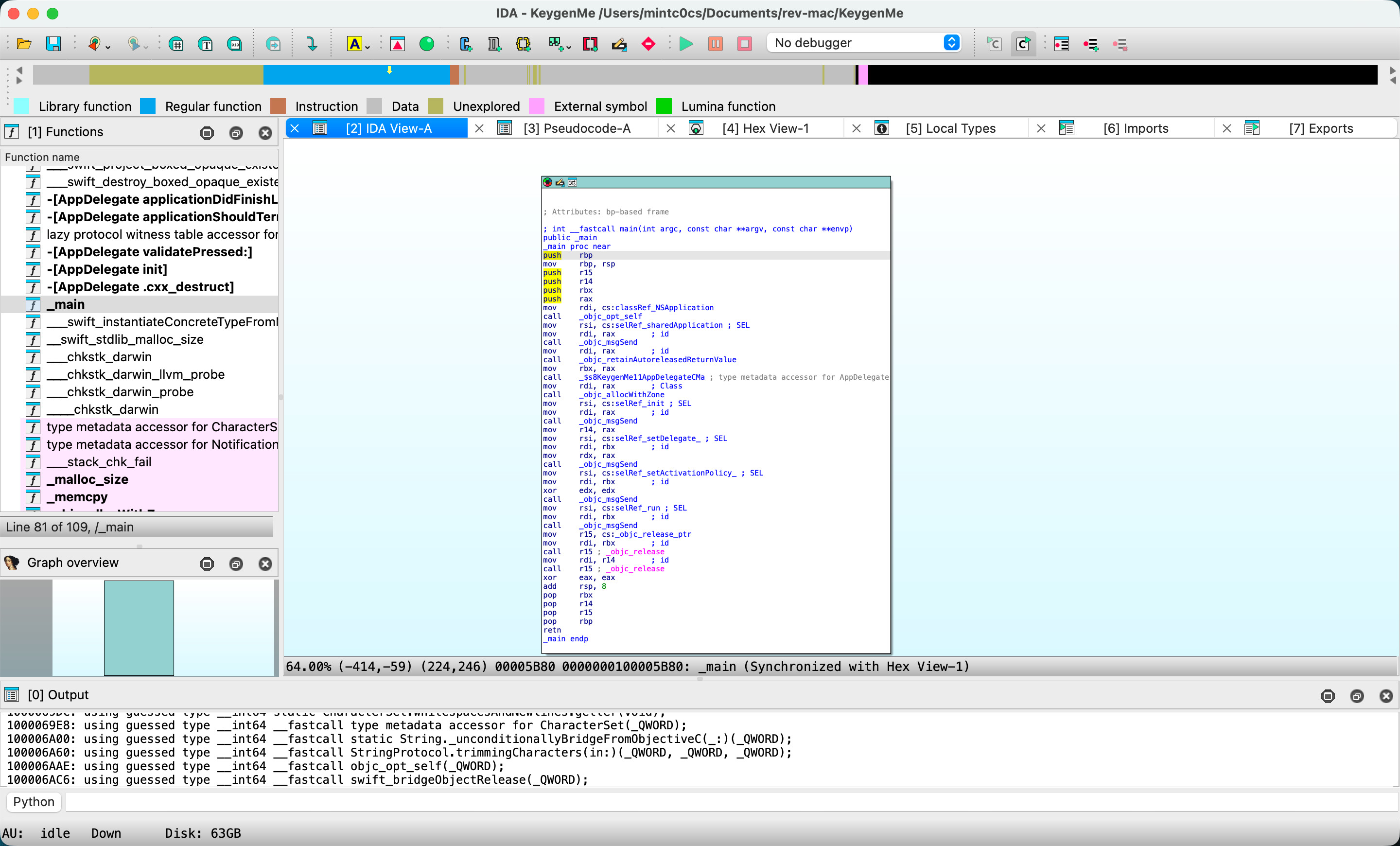Click the graph node color palette icon
Viewport: 1400px width, 846px height.
[547, 182]
